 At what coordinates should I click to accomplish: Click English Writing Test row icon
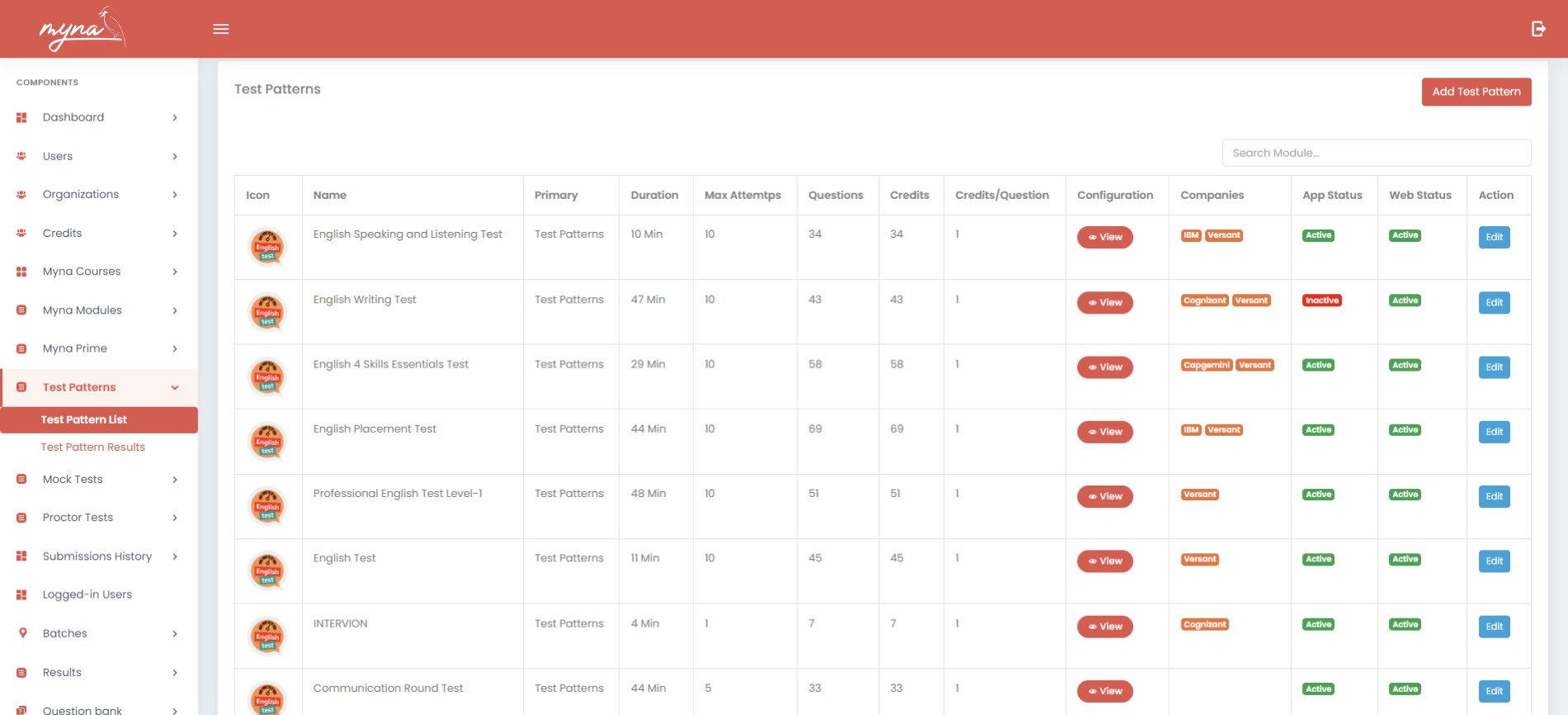tap(267, 312)
